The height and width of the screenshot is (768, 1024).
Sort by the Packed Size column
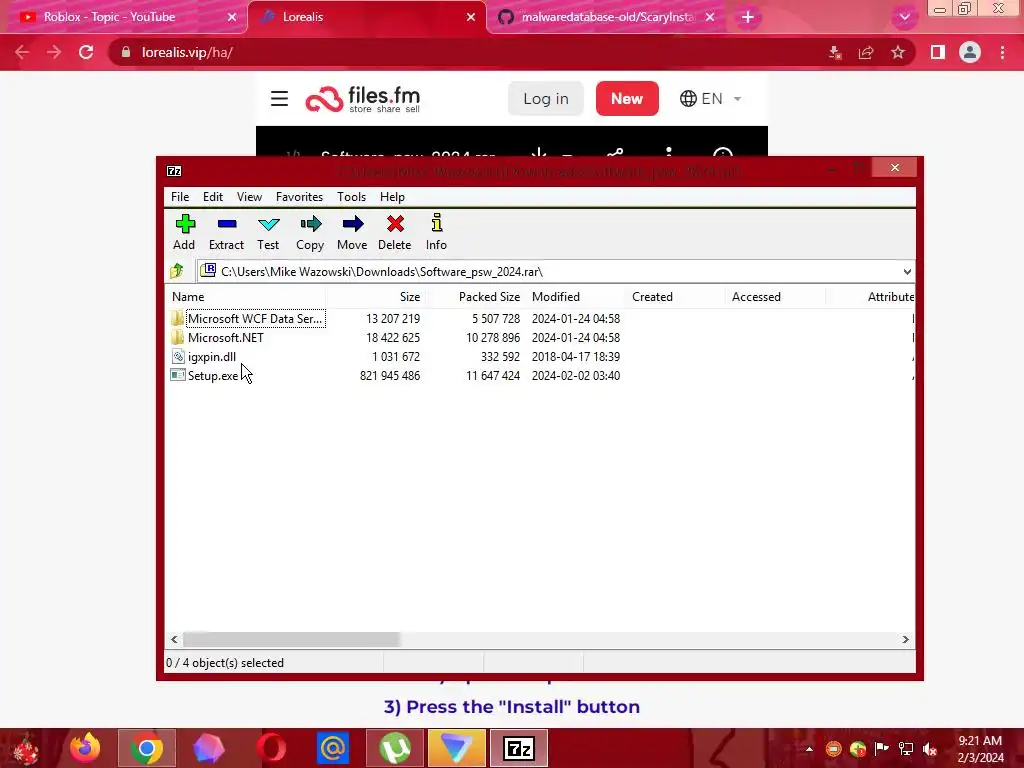tap(489, 296)
